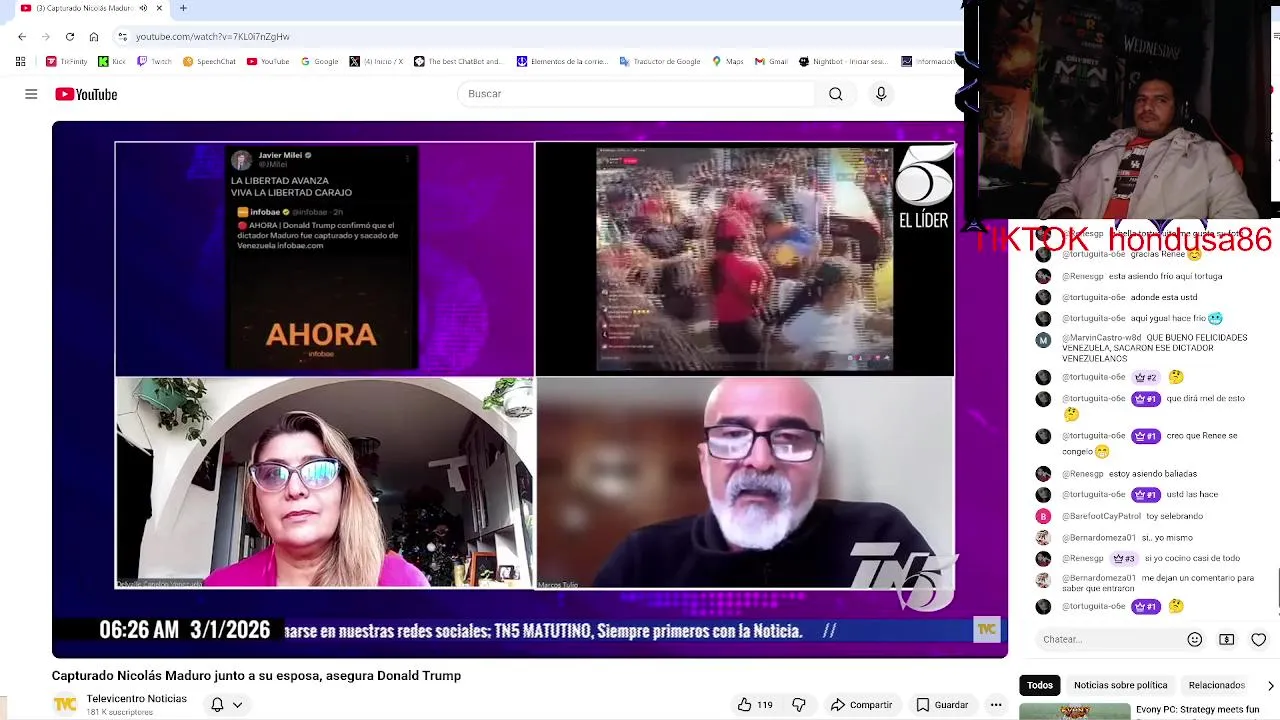Click the Chatear message input
The height and width of the screenshot is (720, 1280).
1108,639
